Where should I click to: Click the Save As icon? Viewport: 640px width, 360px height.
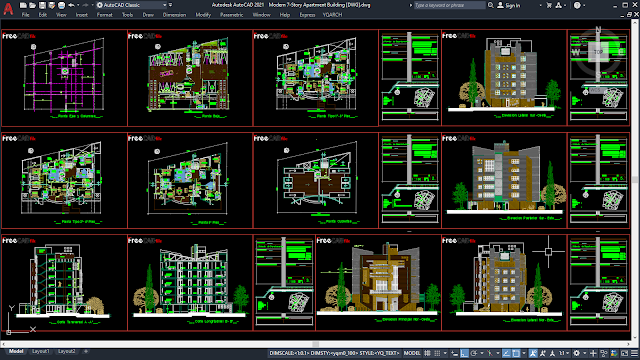point(51,5)
